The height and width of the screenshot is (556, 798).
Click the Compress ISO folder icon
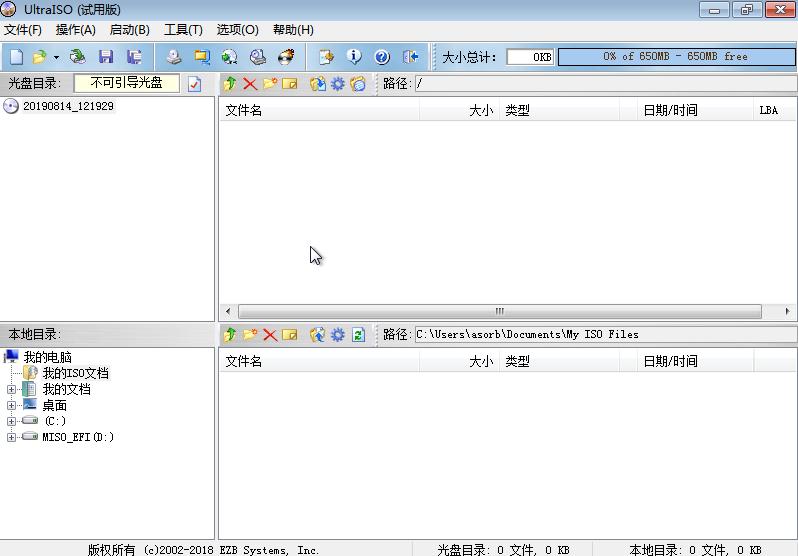pos(202,57)
